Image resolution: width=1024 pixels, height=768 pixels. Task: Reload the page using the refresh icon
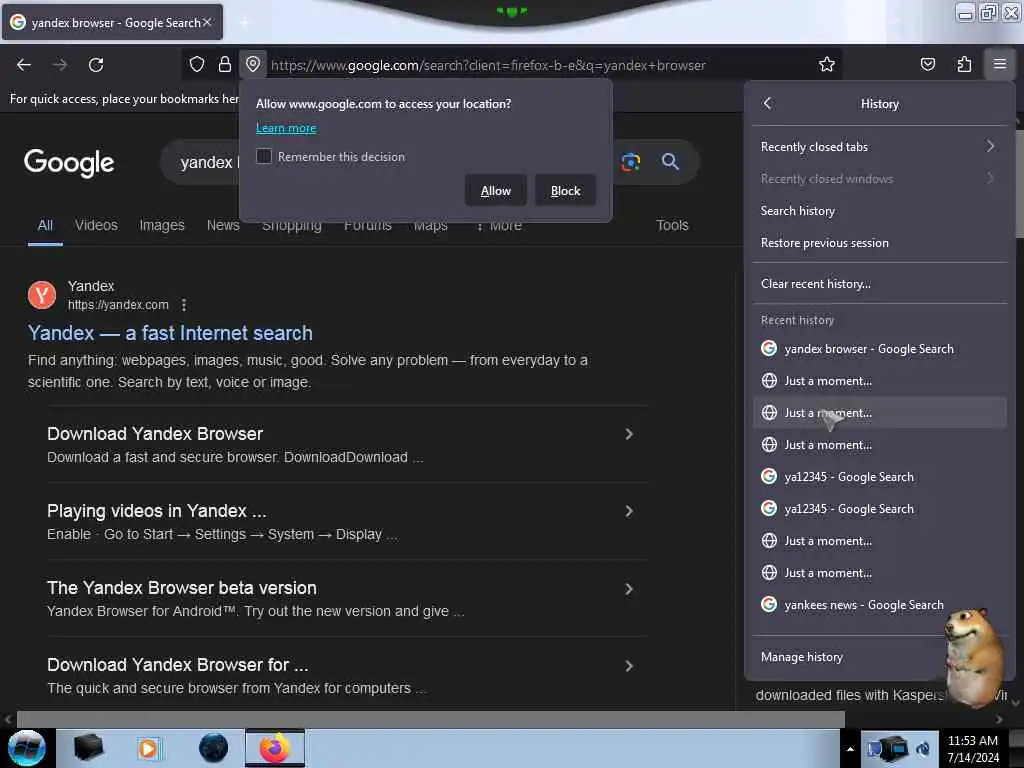coord(96,65)
